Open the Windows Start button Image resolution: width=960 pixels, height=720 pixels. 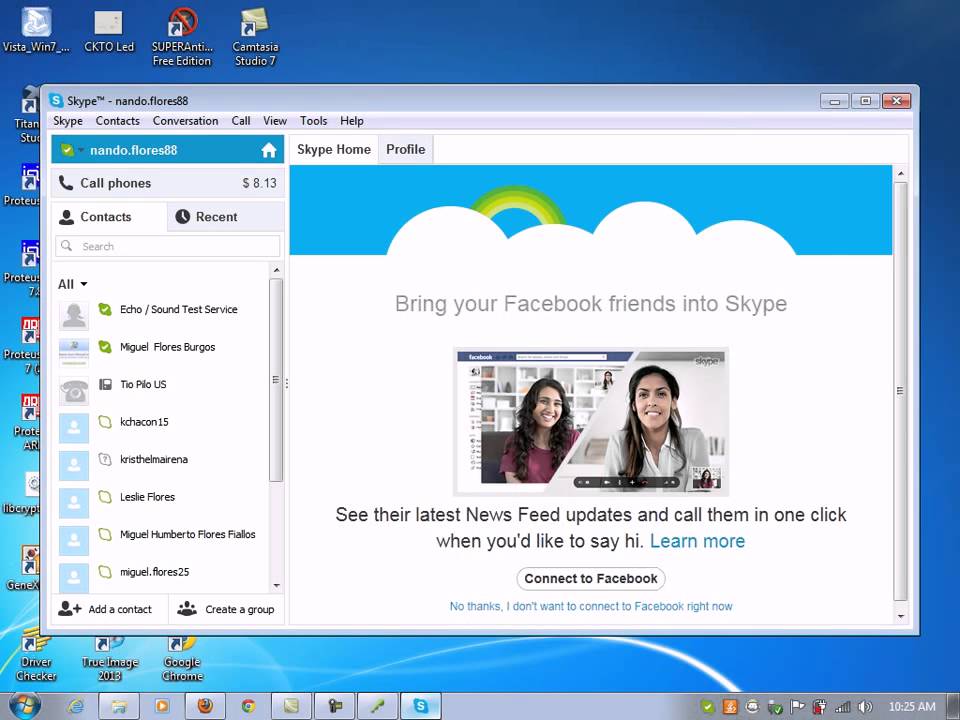tap(24, 706)
